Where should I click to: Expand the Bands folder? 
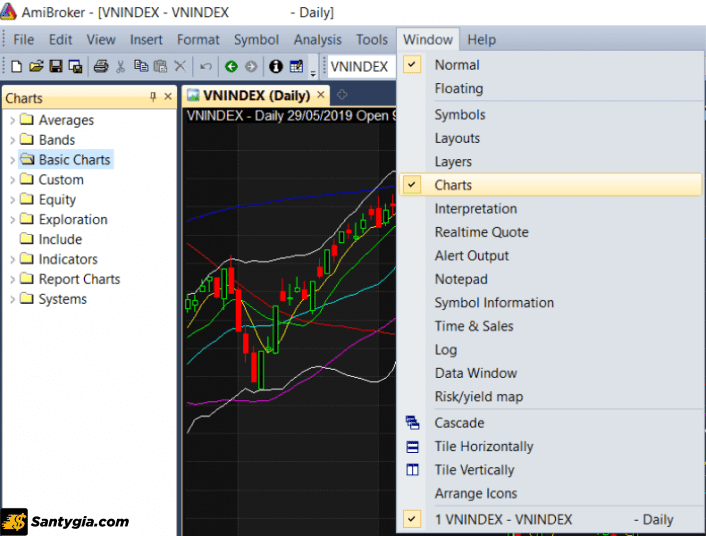(13, 140)
